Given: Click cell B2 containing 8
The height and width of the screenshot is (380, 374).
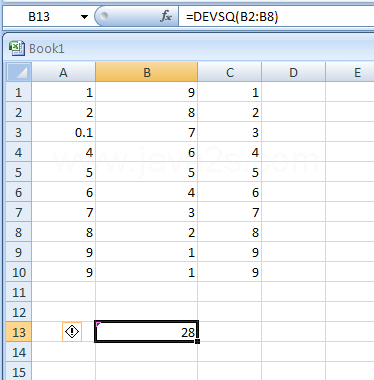Looking at the screenshot, I should click(x=147, y=112).
